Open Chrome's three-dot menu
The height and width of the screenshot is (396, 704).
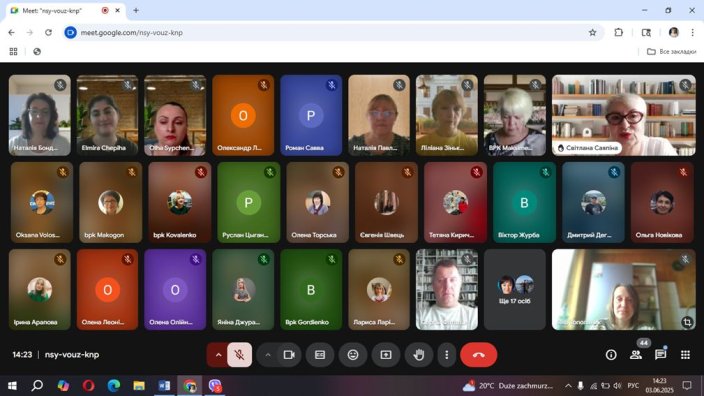click(x=692, y=32)
